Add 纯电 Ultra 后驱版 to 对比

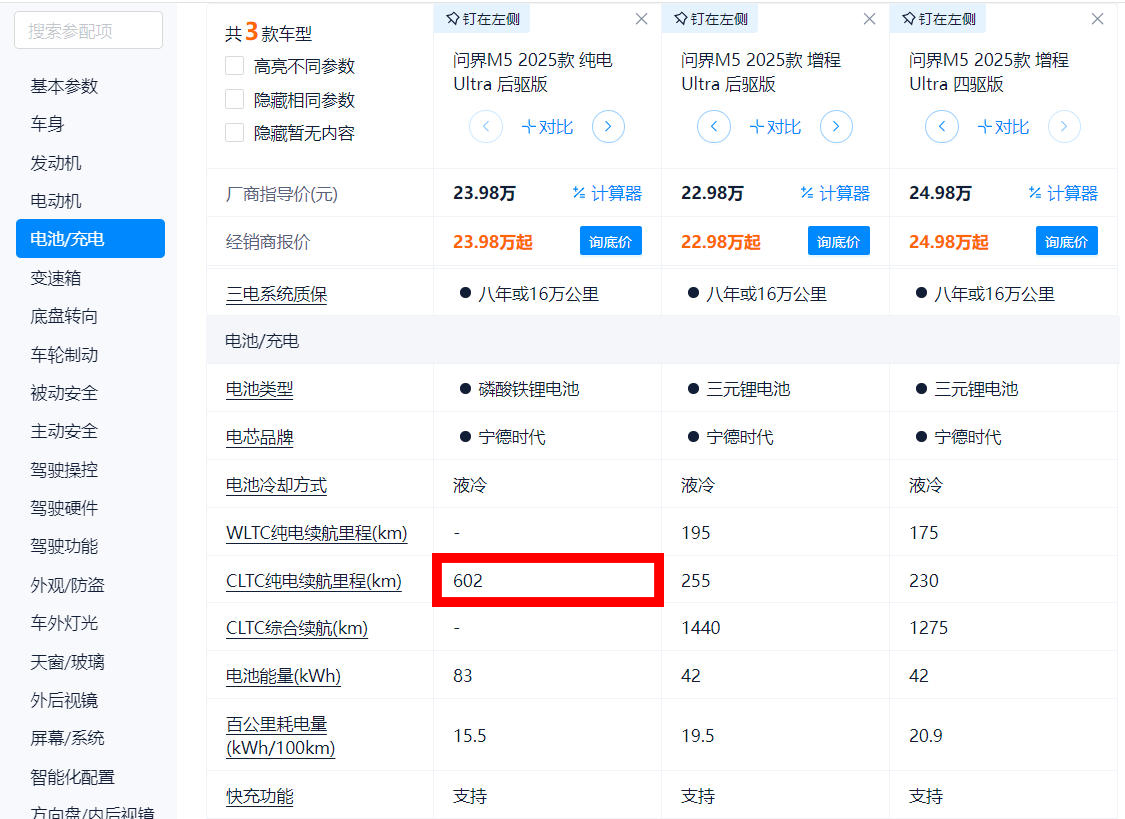547,127
